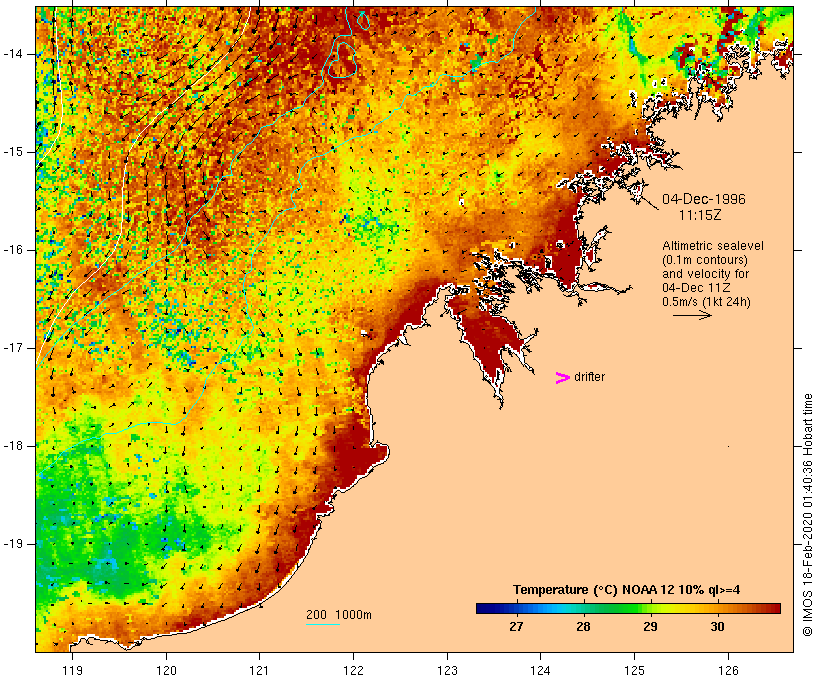Click the date '04-Dec-1996' text

[x=704, y=199]
